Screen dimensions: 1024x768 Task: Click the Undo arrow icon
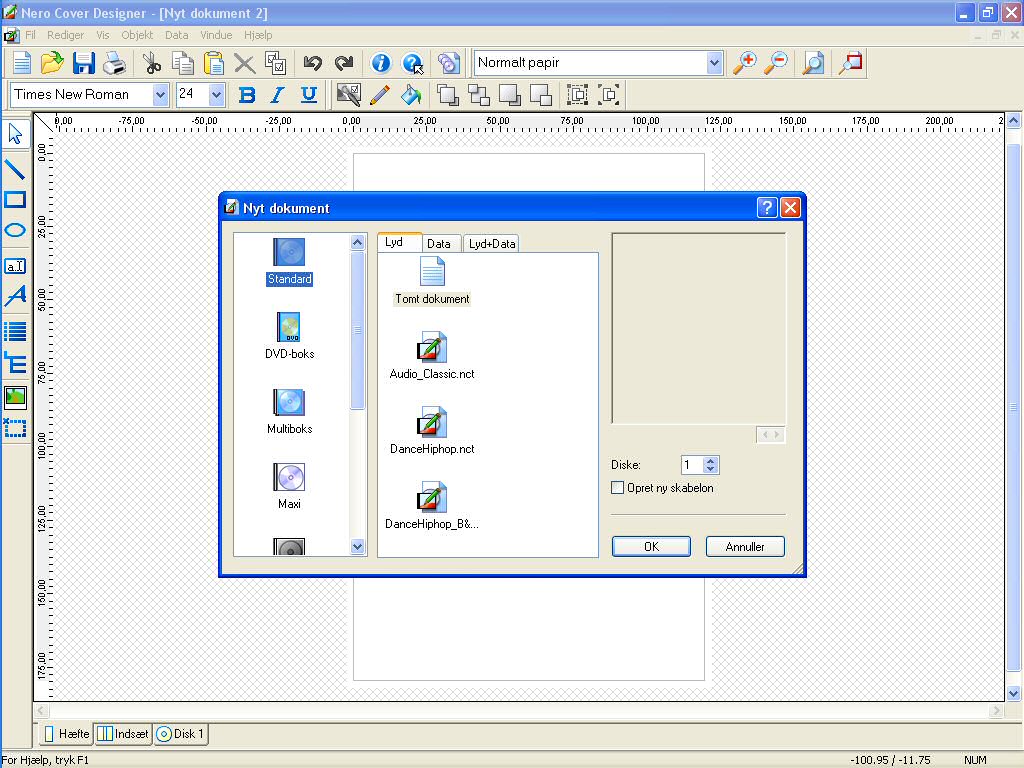click(313, 63)
